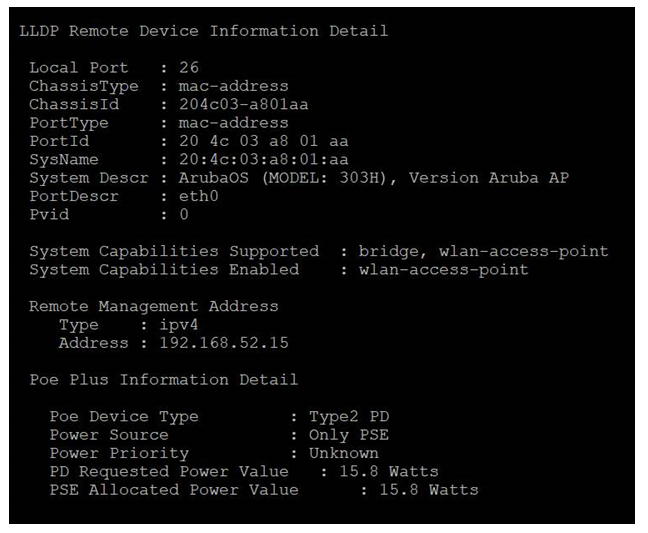Viewport: 648px width, 533px height.
Task: Click the PortDescr value eth0
Action: [x=199, y=196]
